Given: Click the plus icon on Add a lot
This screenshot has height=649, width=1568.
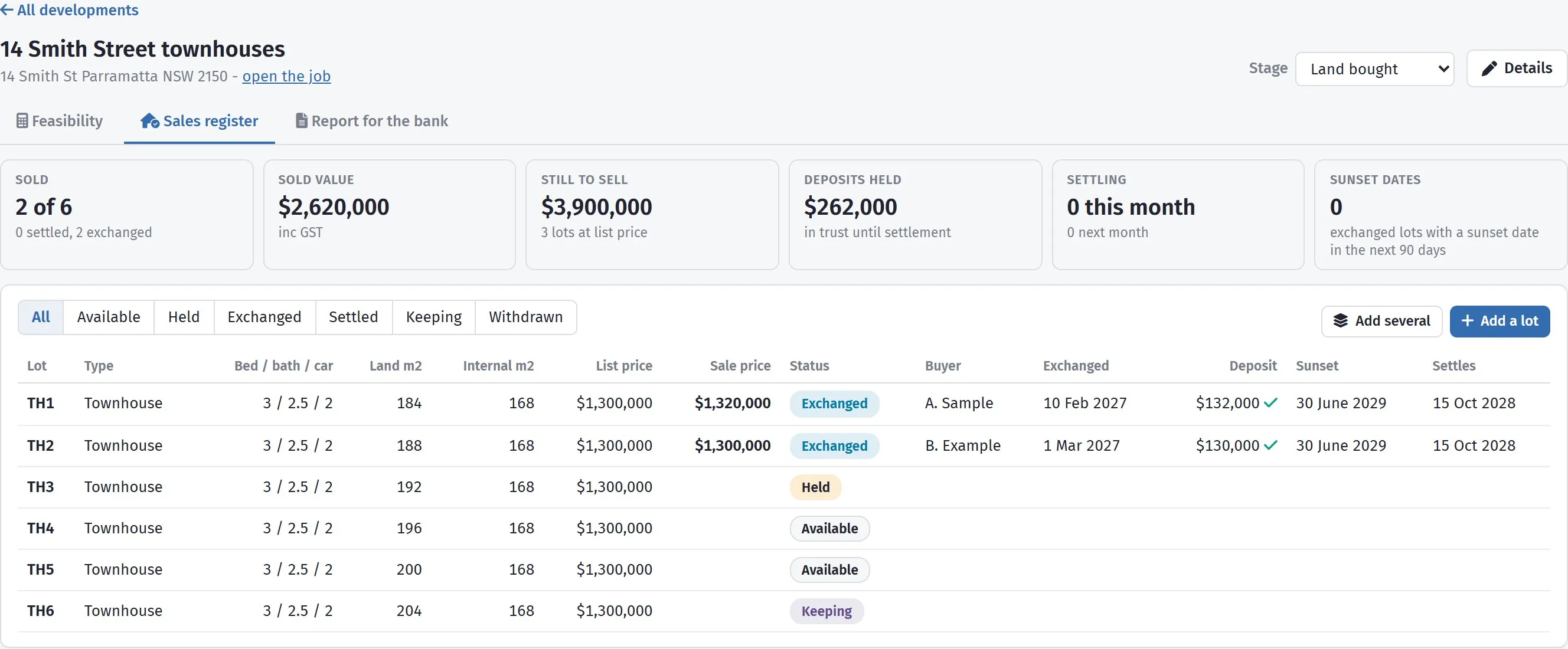Looking at the screenshot, I should [1468, 320].
